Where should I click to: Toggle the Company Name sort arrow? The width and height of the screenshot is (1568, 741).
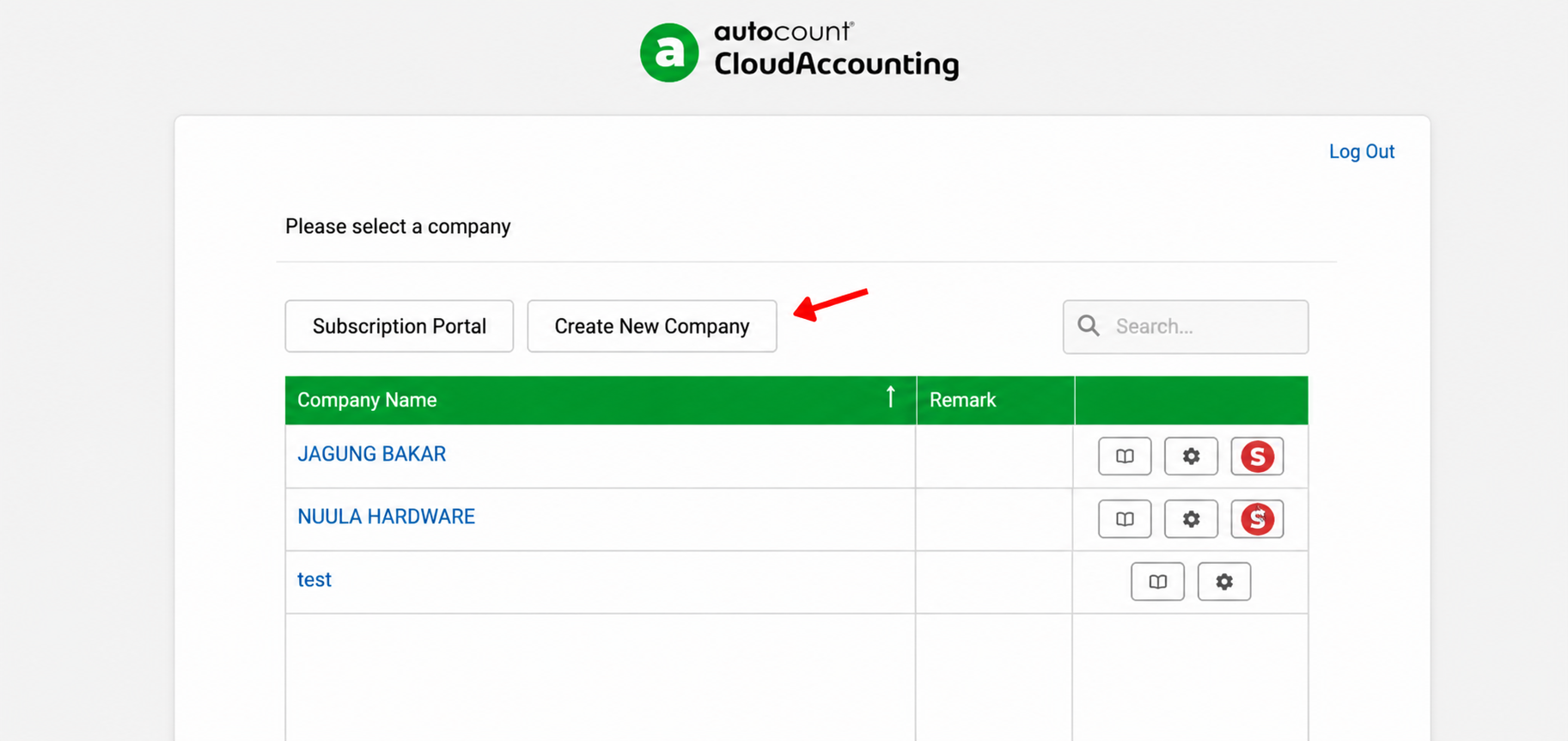(891, 397)
